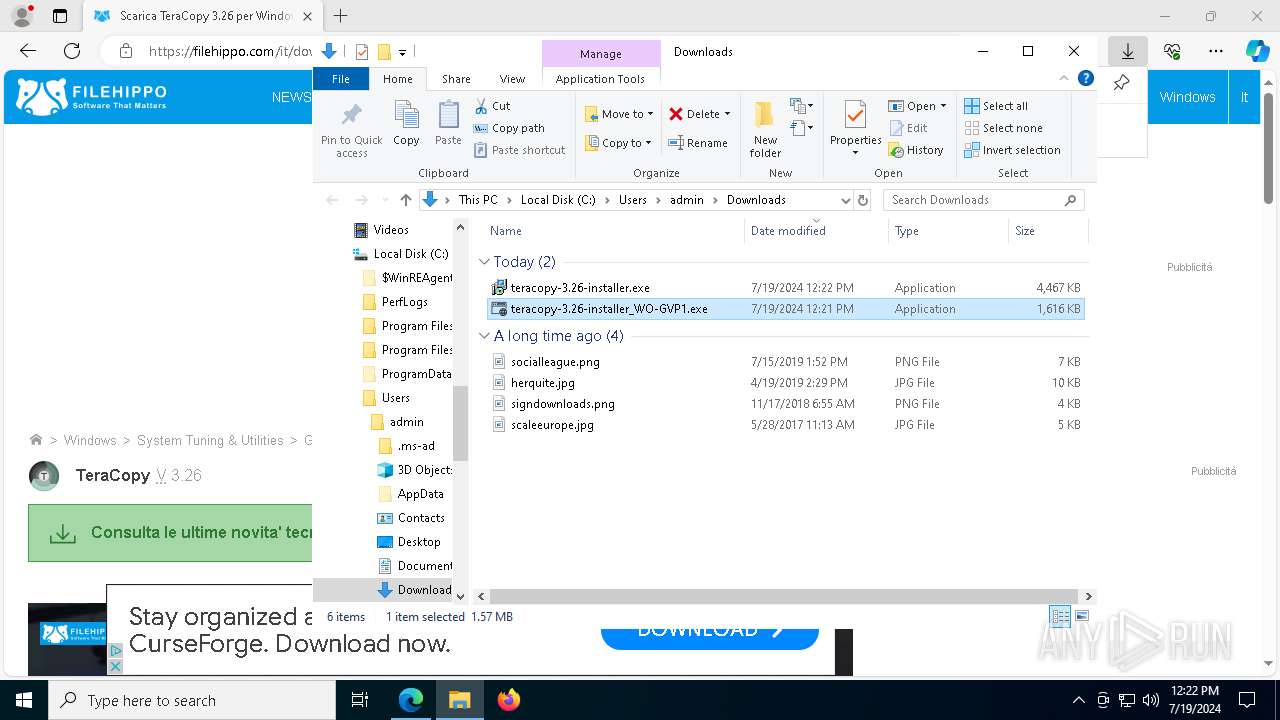Switch to the Home ribbon tab
Viewport: 1280px width, 720px height.
point(397,79)
